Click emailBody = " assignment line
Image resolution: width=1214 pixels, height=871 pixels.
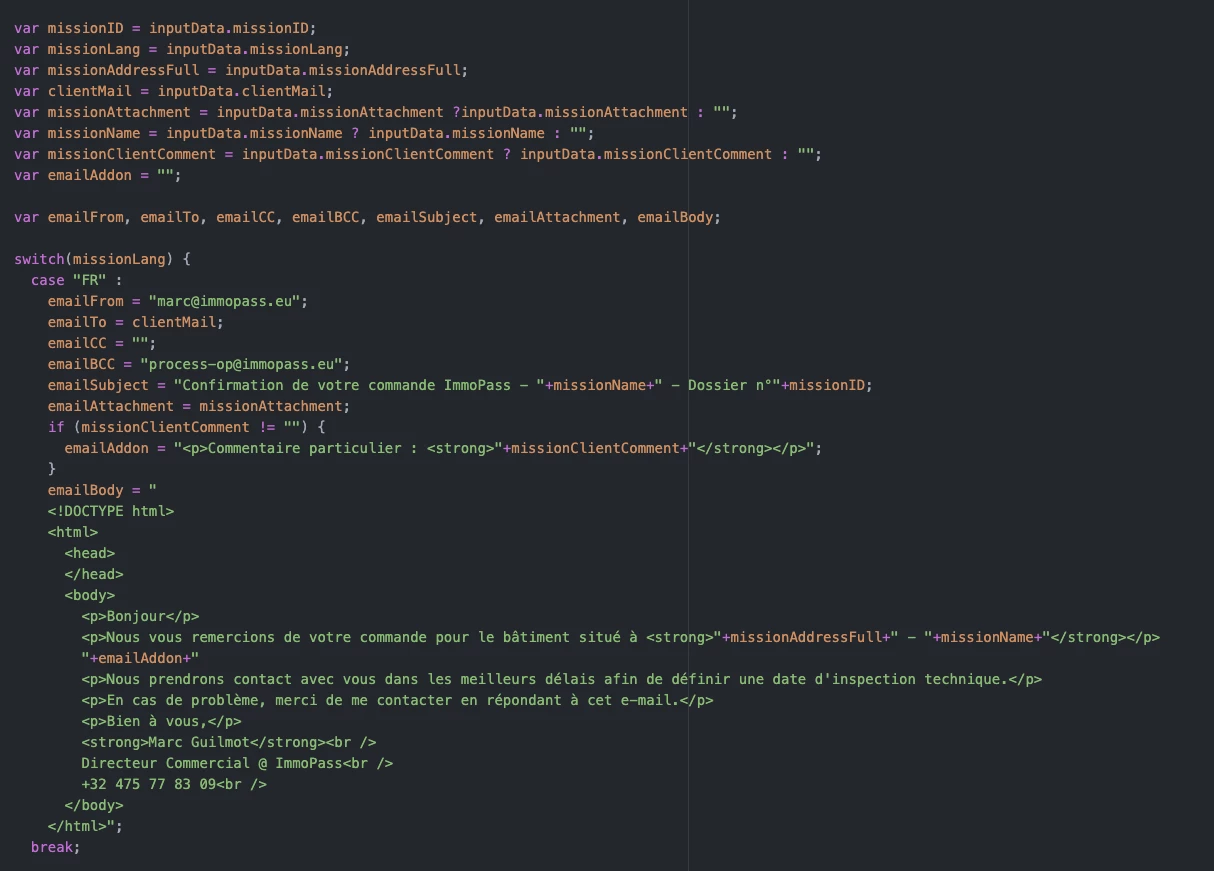point(103,490)
